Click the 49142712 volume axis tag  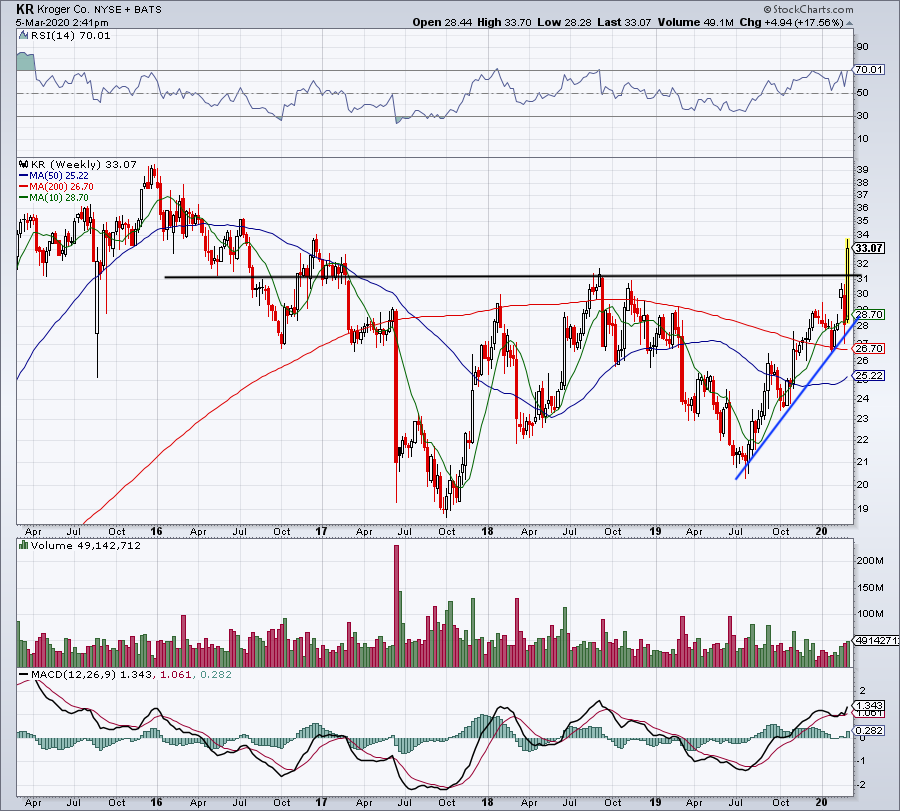coord(876,641)
